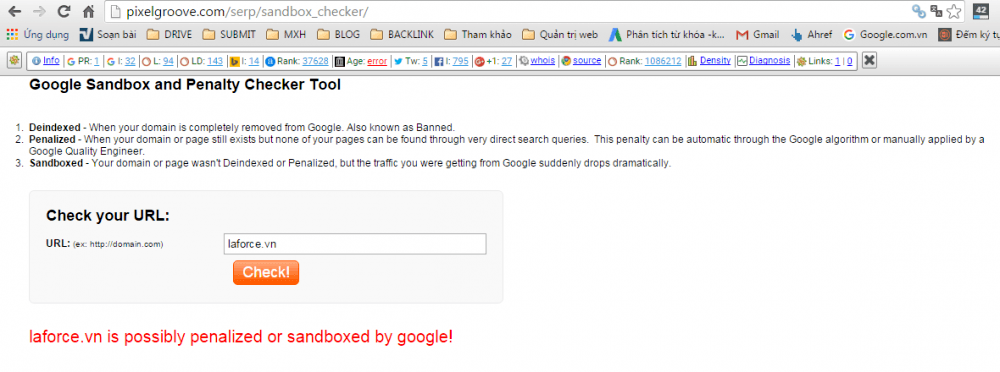Click the Rank value 1086212
Screen dimensions: 1000x372
pyautogui.click(x=663, y=61)
